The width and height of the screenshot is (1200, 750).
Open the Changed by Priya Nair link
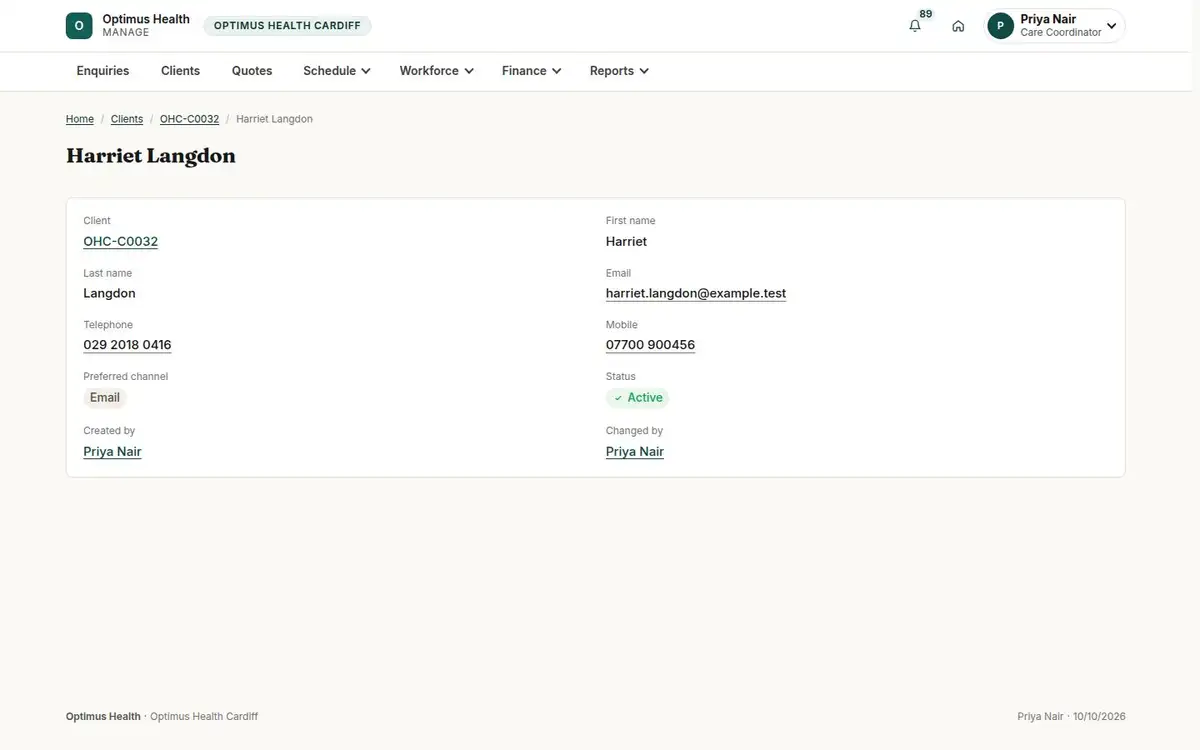tap(635, 452)
